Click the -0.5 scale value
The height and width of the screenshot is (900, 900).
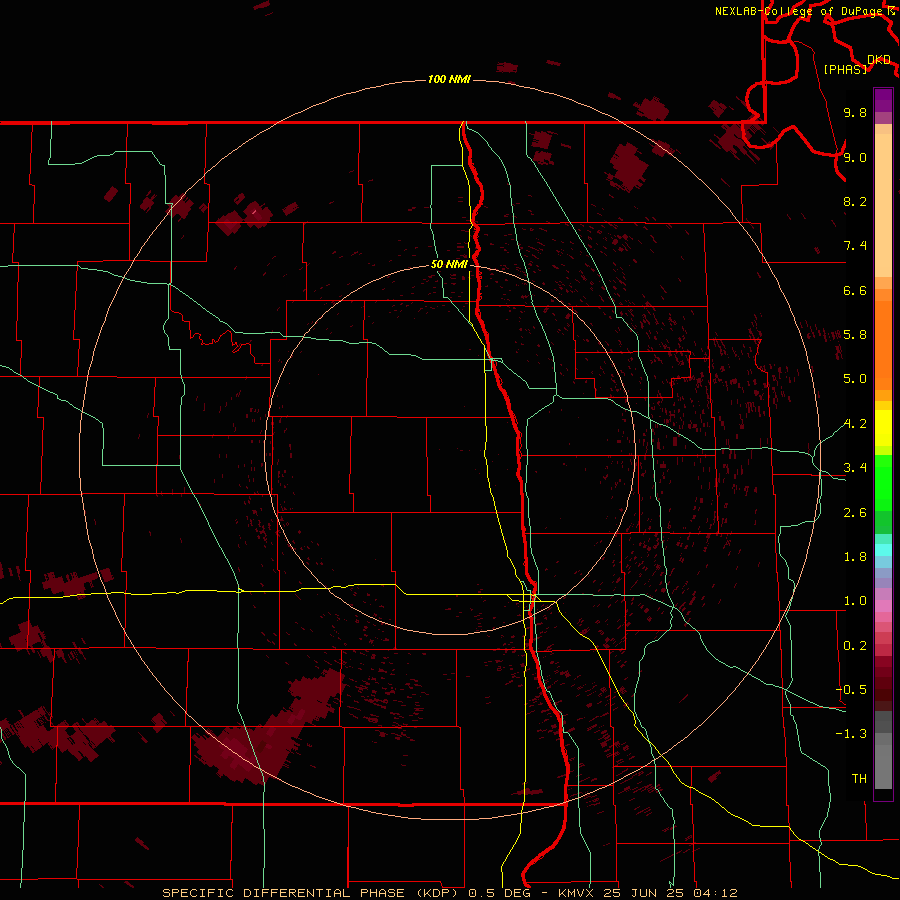tap(851, 690)
